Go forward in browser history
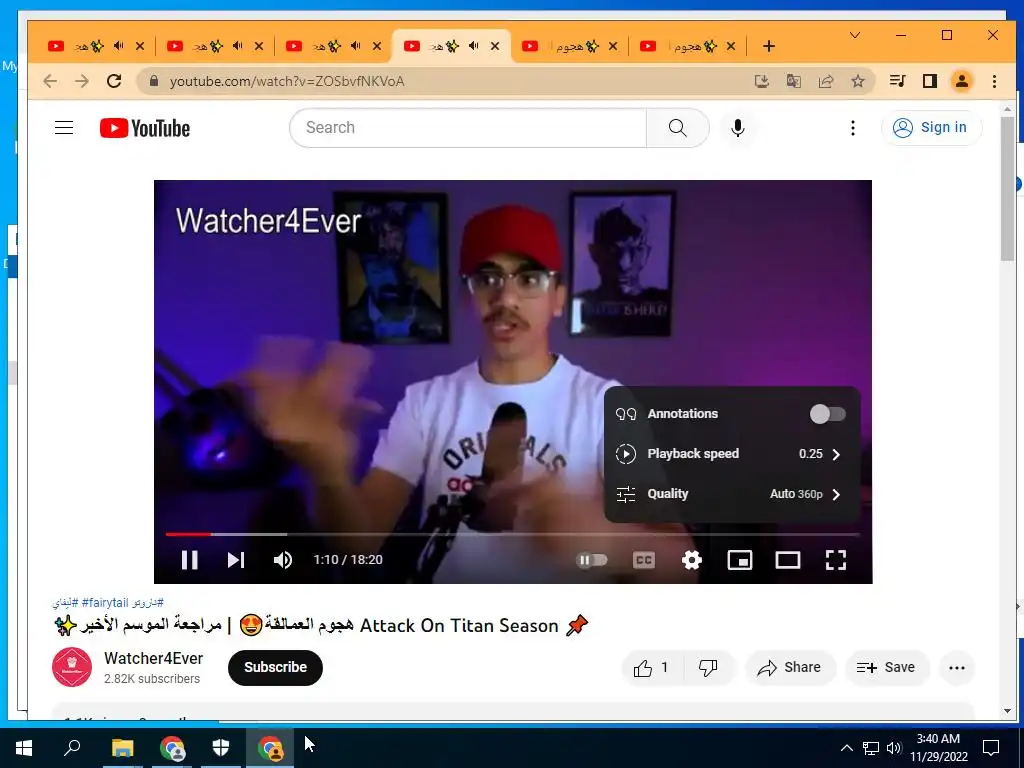The height and width of the screenshot is (768, 1024). coord(82,81)
